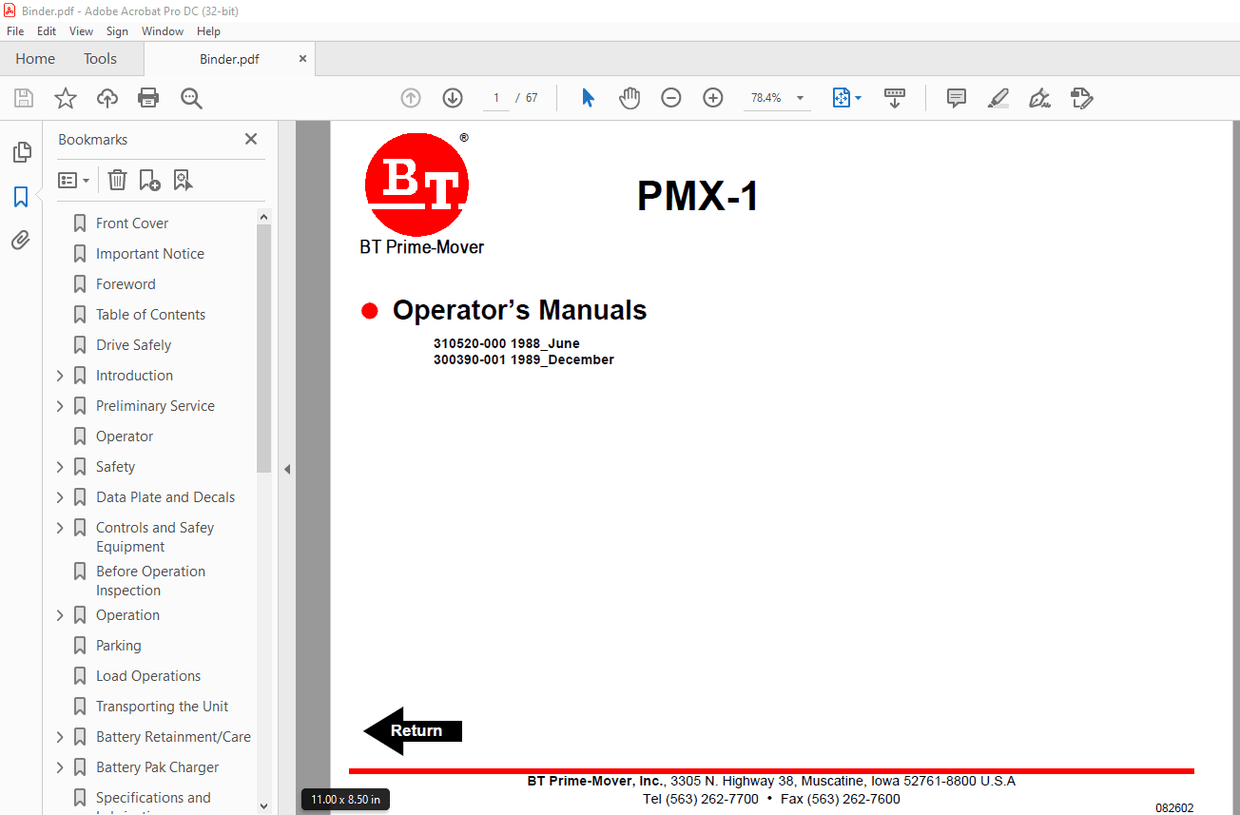Viewport: 1240px width, 815px height.
Task: Zoom out using the minus control
Action: click(x=671, y=97)
